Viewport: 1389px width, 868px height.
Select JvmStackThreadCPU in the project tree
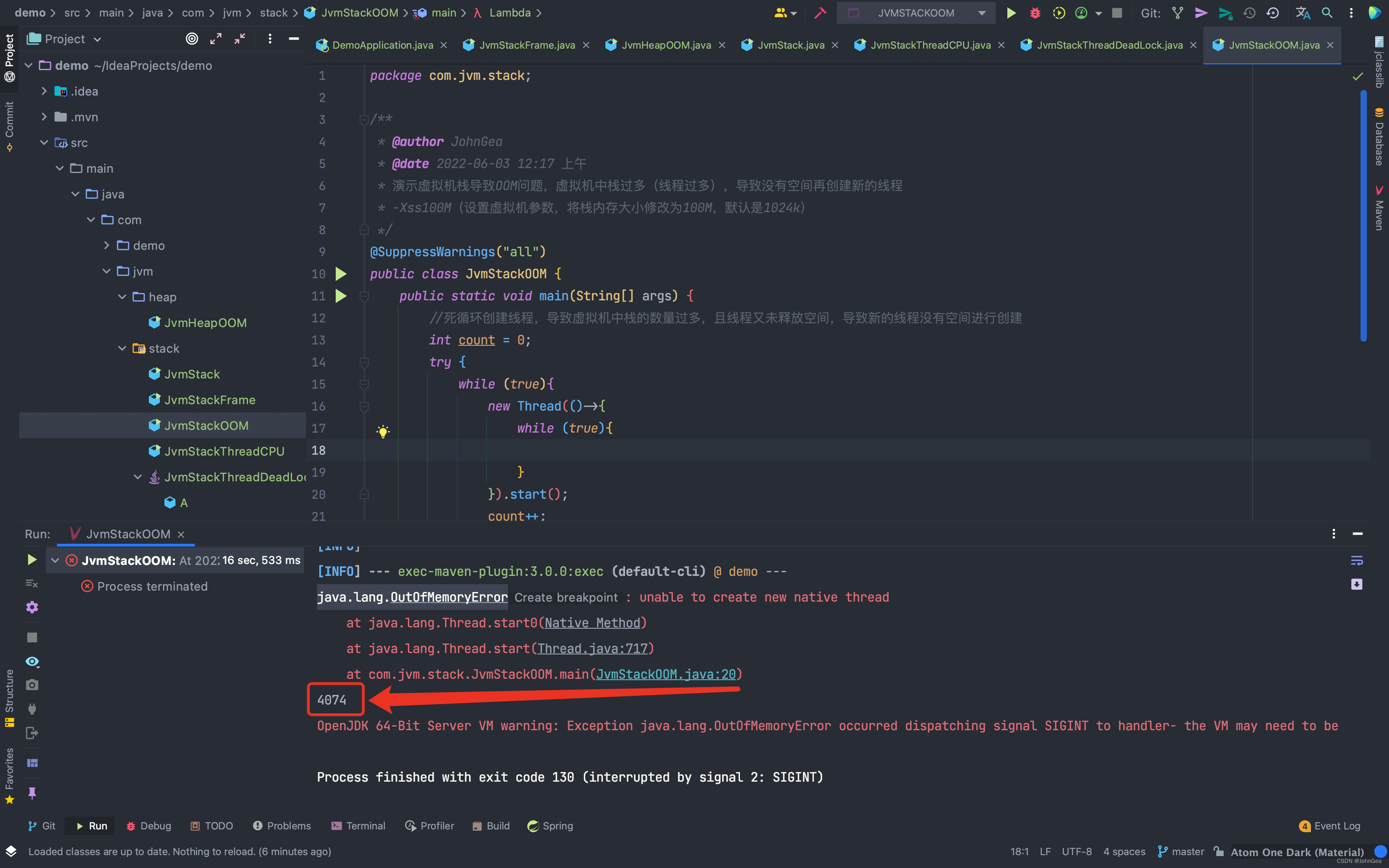(224, 451)
